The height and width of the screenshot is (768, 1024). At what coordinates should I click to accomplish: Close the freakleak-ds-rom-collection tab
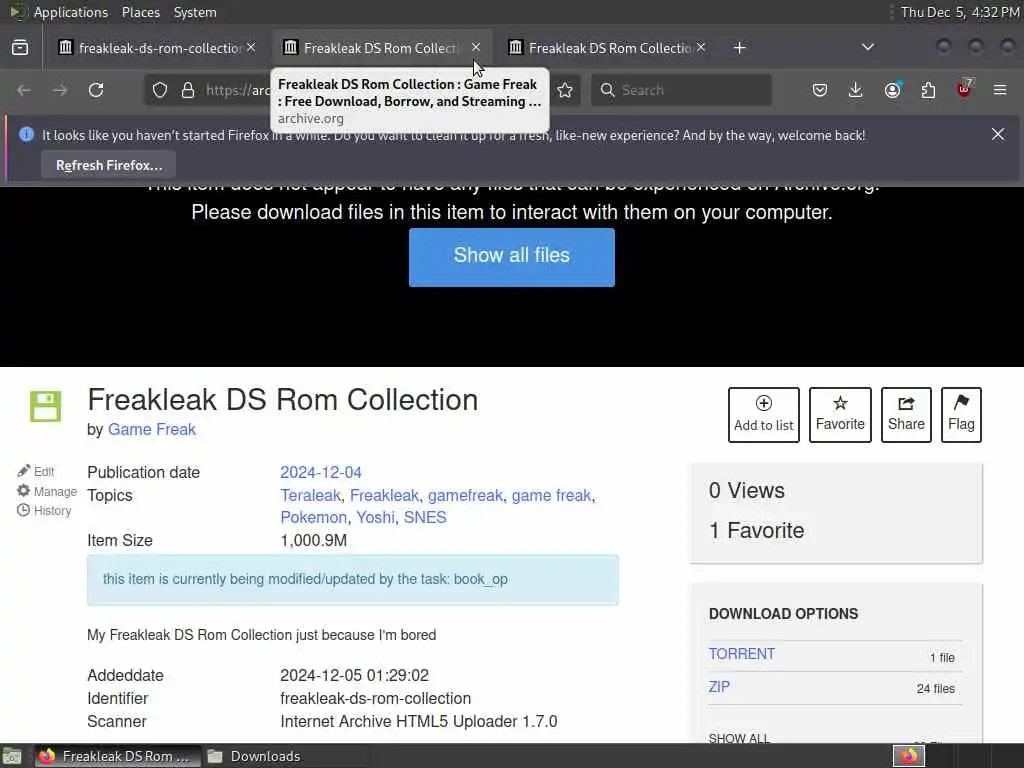(x=251, y=48)
